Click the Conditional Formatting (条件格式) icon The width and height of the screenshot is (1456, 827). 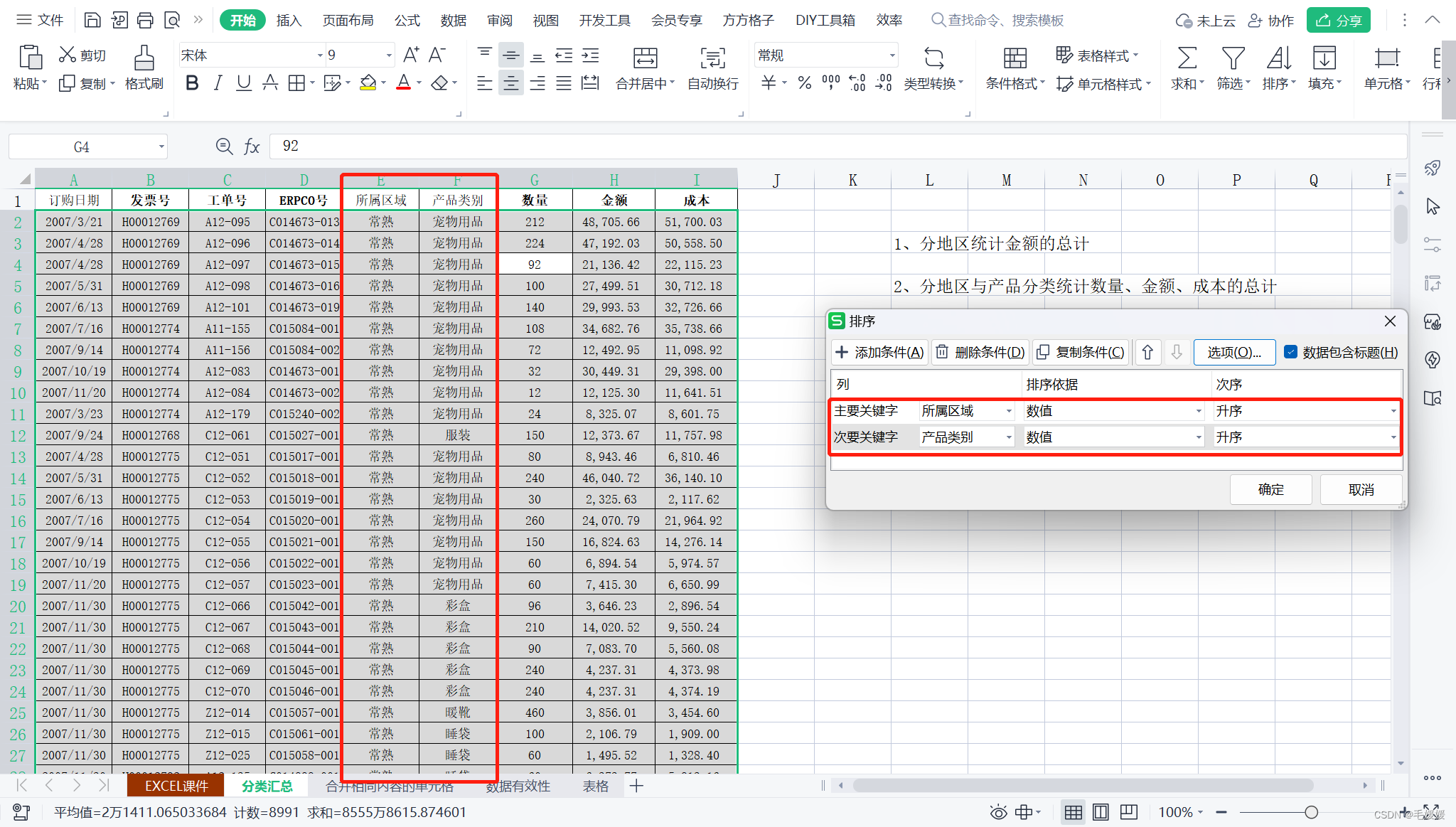pos(1015,58)
